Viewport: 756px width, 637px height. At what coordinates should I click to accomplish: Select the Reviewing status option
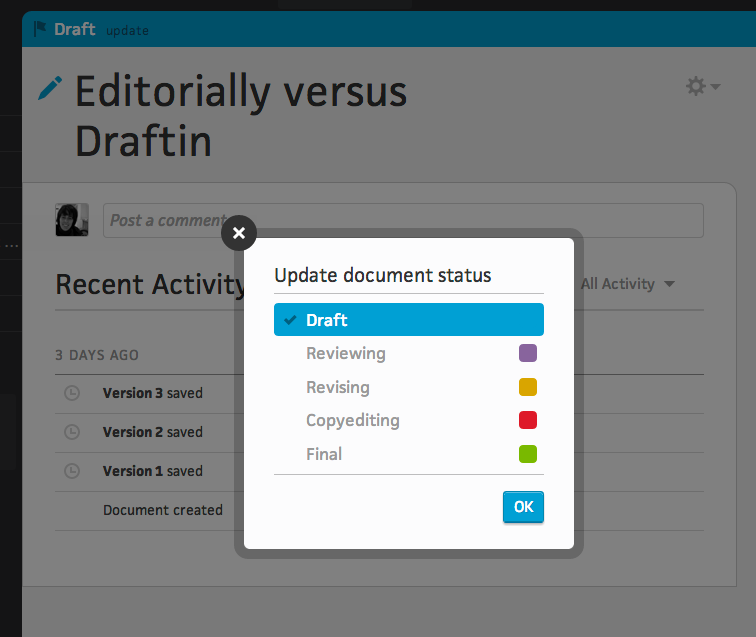pos(409,353)
